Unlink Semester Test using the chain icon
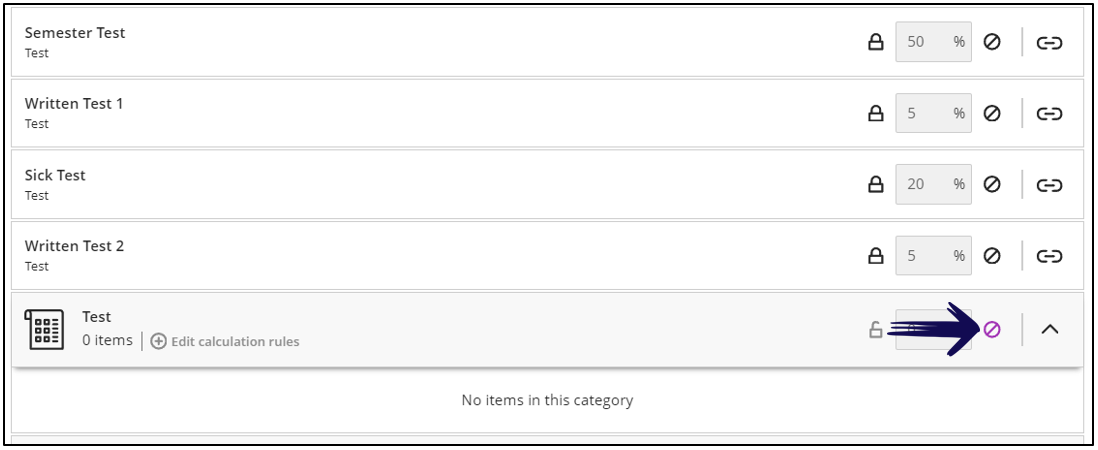 click(1049, 43)
